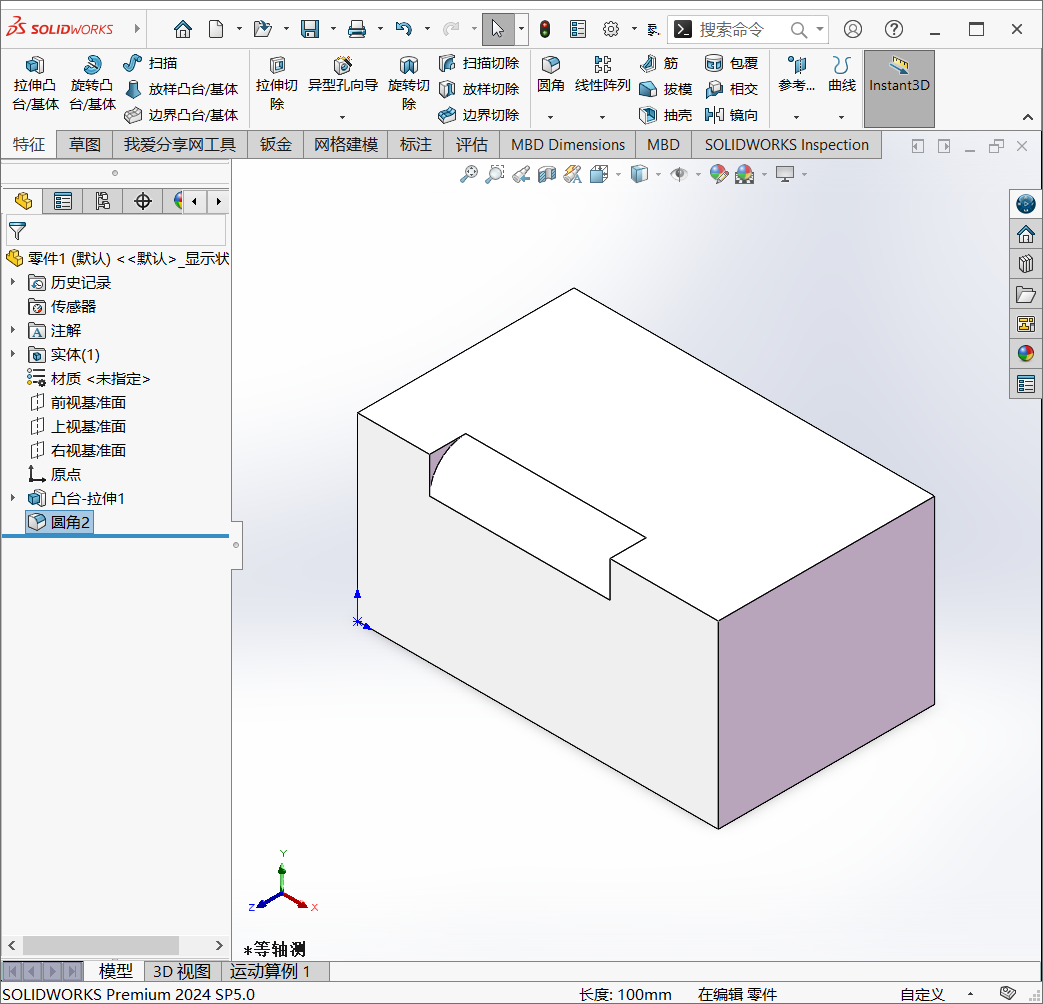The image size is (1043, 1004).
Task: Switch to the 钣金 (Sheet Metal) ribbon tab
Action: click(x=275, y=144)
